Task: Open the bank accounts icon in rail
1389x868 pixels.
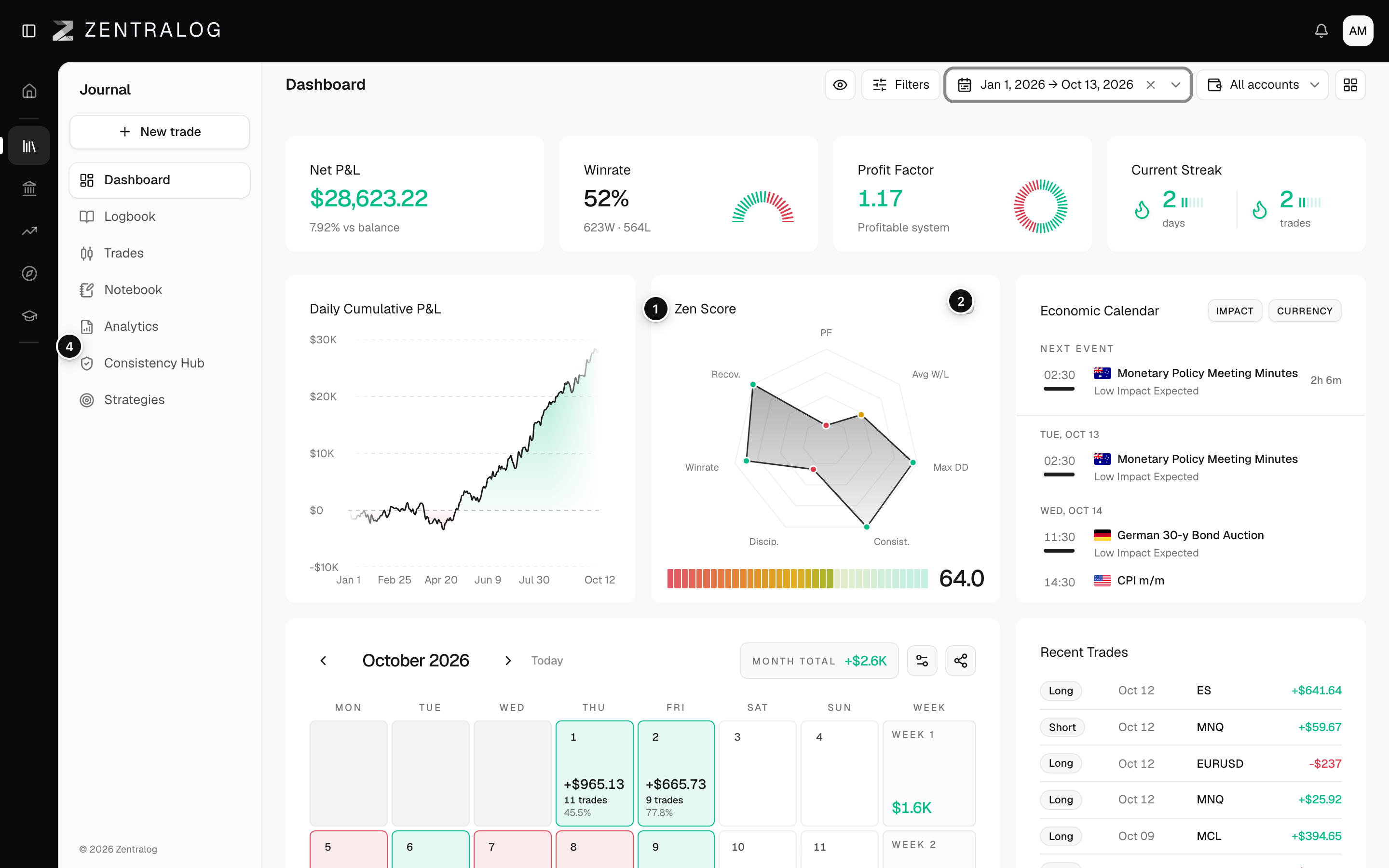Action: tap(29, 188)
